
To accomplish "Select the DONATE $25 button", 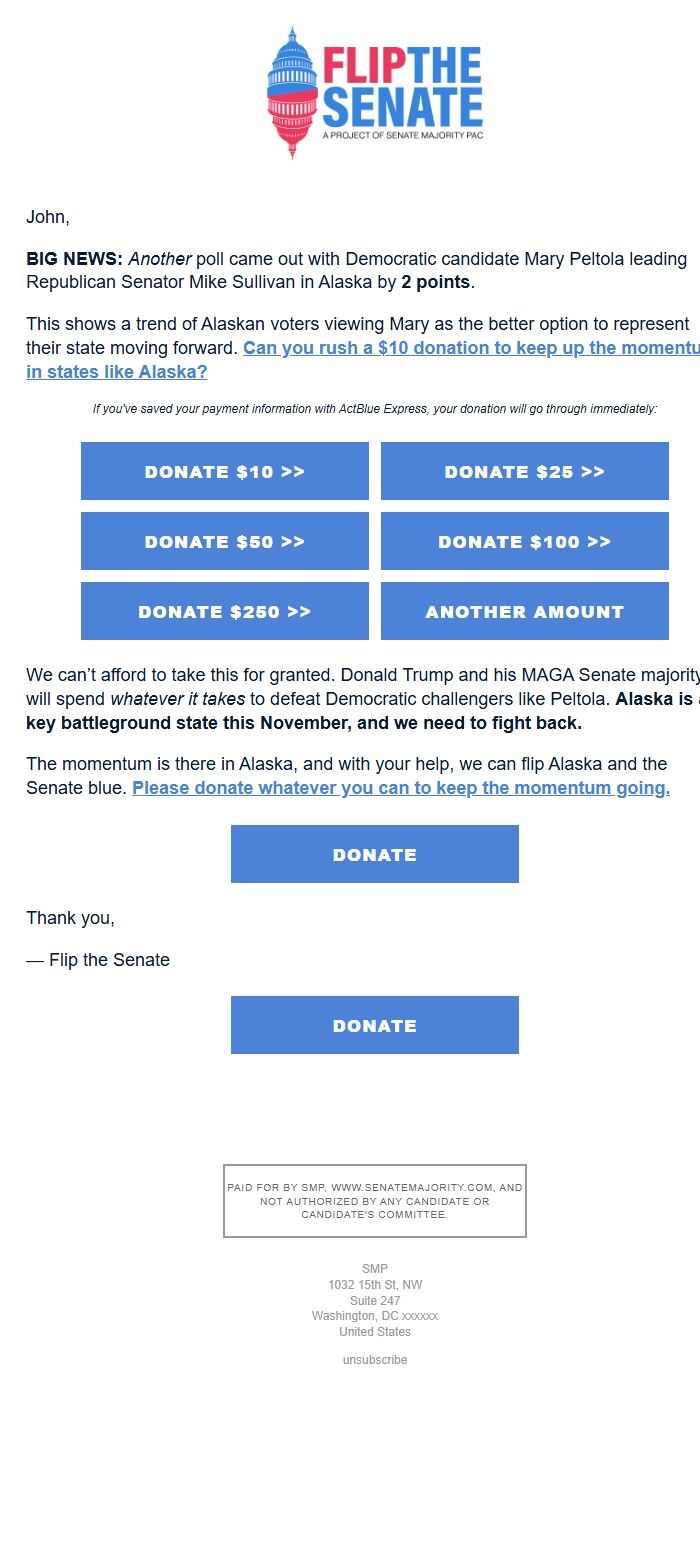I will coord(524,471).
